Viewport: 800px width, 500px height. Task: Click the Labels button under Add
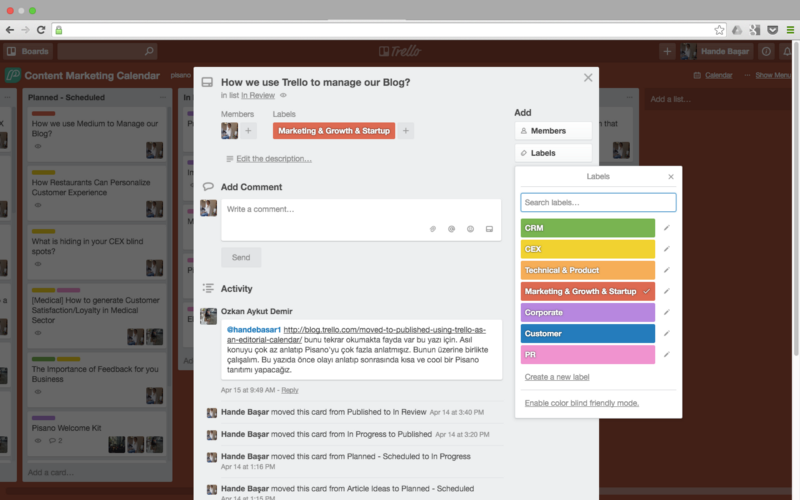pyautogui.click(x=554, y=153)
